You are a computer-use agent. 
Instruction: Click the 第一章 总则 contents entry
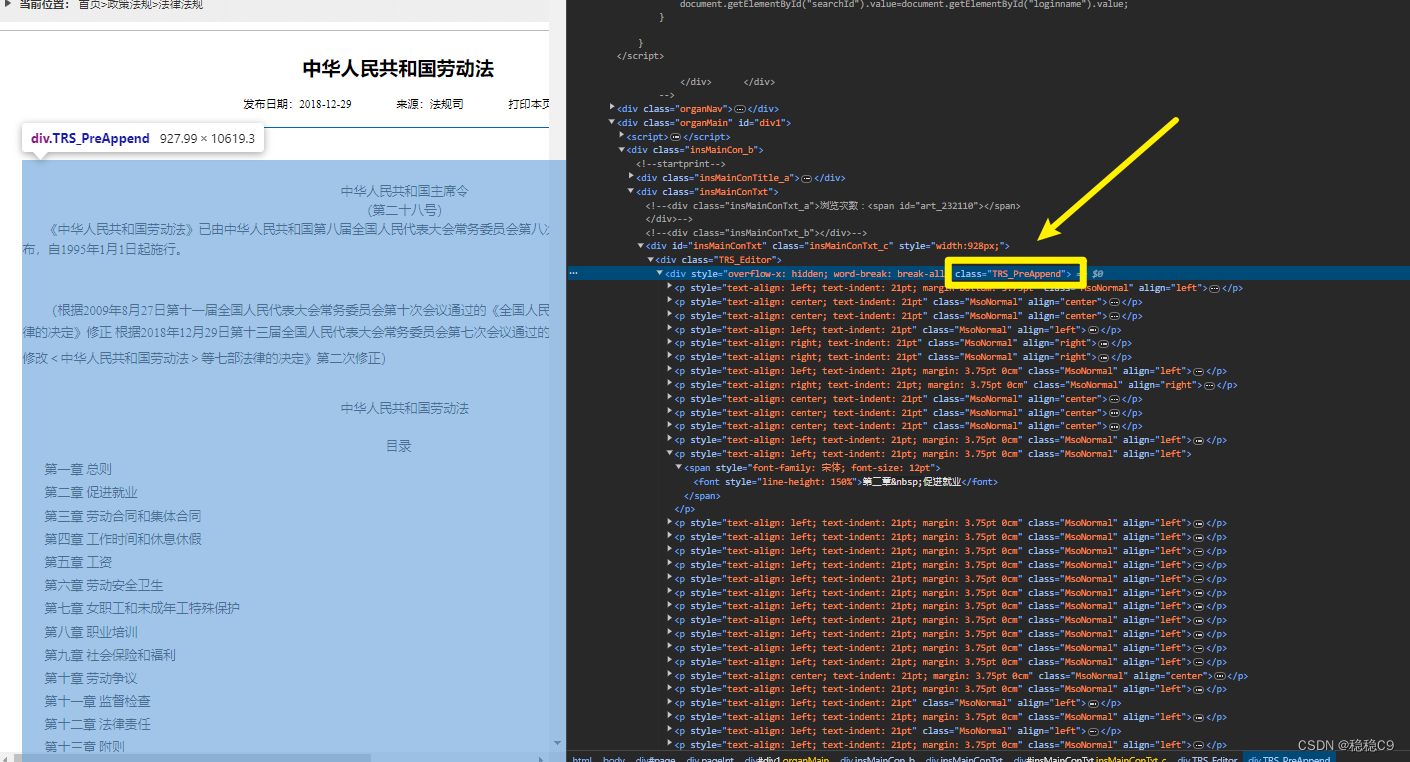click(x=78, y=469)
